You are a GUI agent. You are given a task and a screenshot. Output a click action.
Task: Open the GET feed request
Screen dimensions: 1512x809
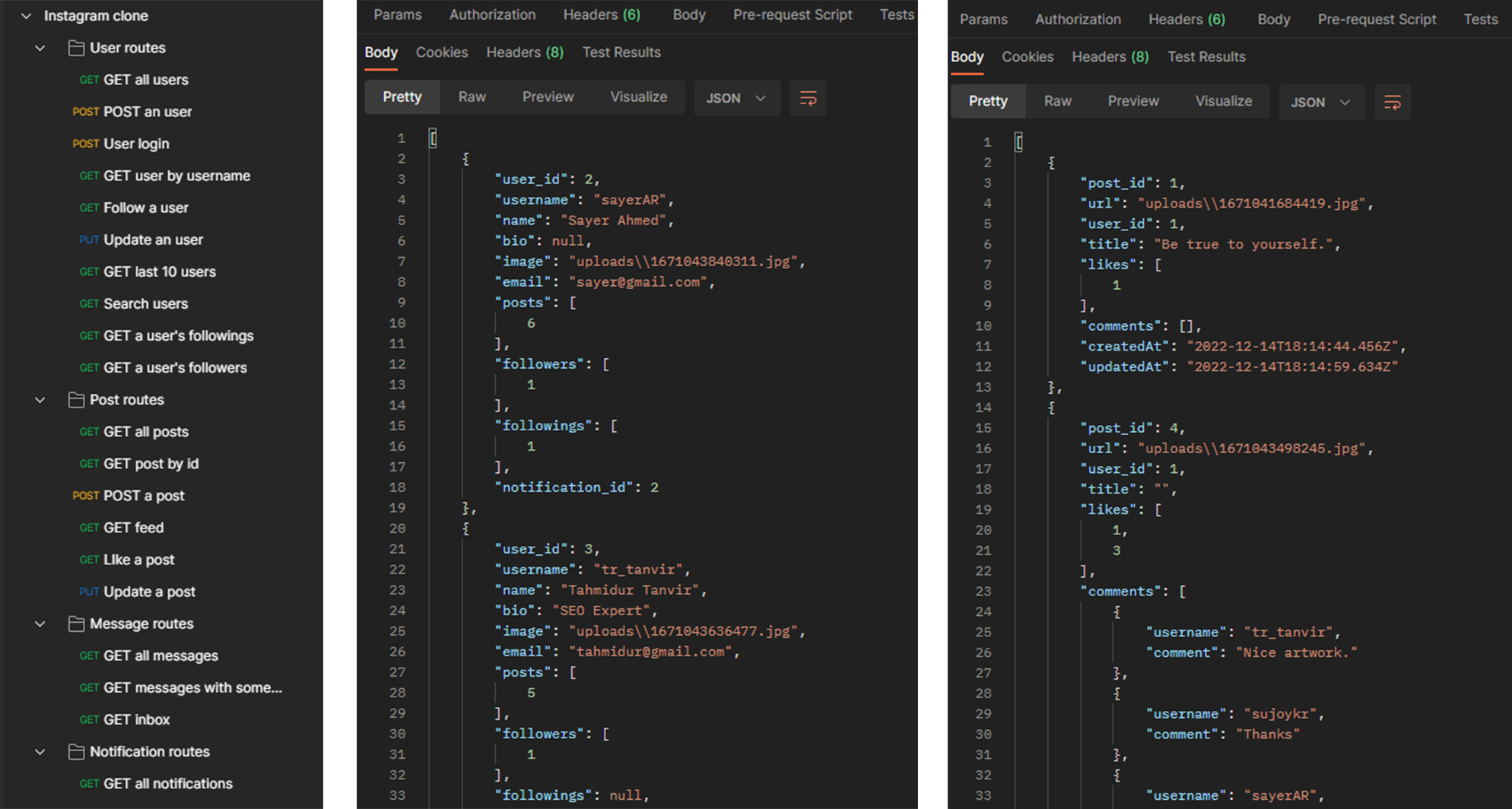pyautogui.click(x=133, y=528)
